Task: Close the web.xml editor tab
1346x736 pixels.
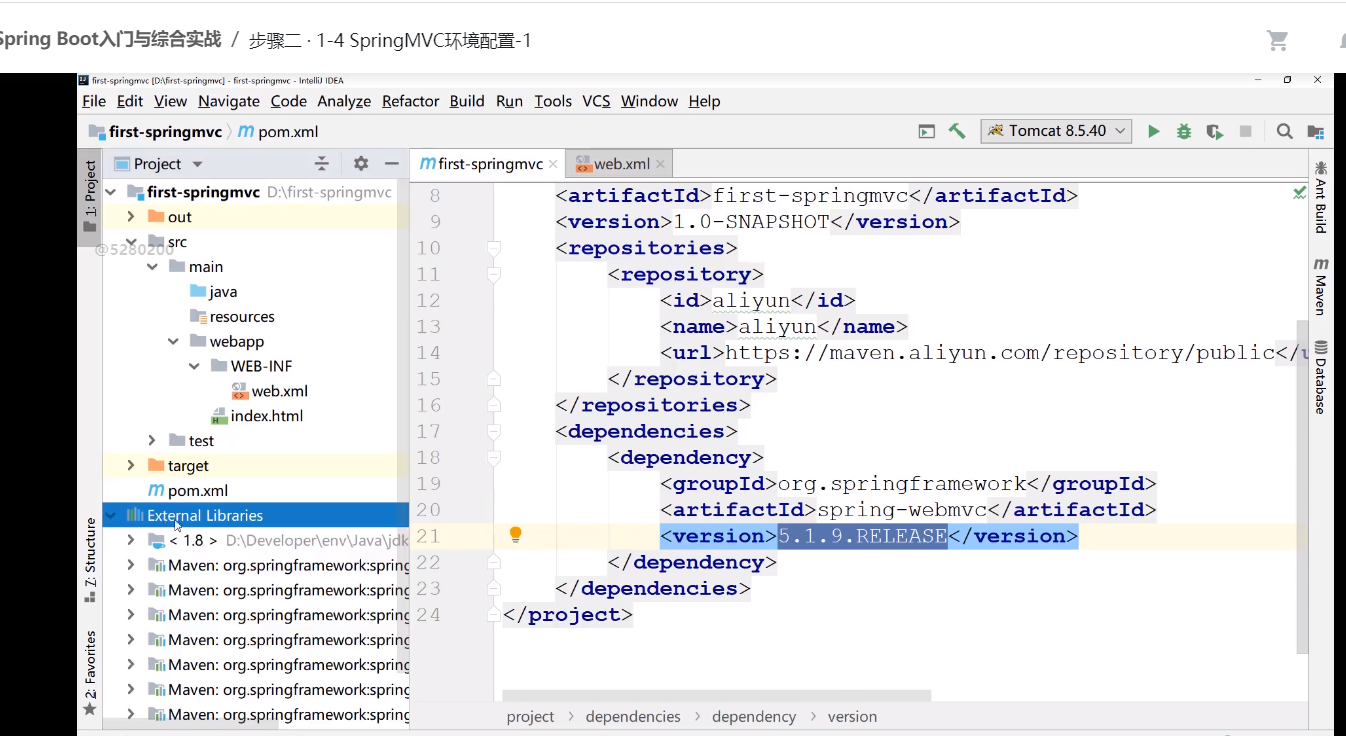Action: [660, 164]
